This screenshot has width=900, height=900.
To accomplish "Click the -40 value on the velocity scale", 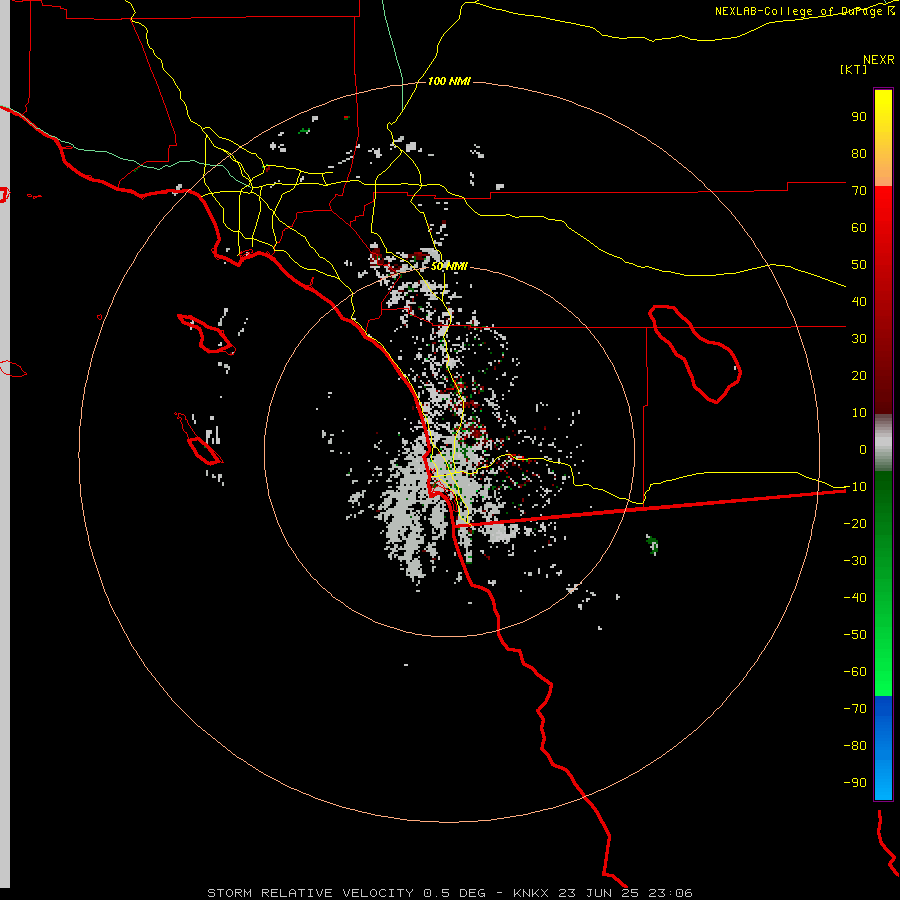I will 855,598.
